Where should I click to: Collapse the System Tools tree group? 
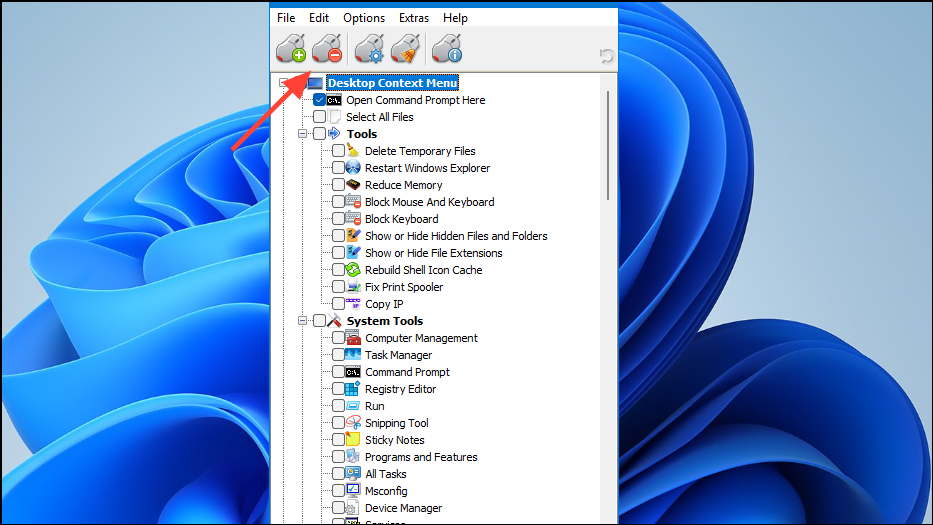coord(302,321)
